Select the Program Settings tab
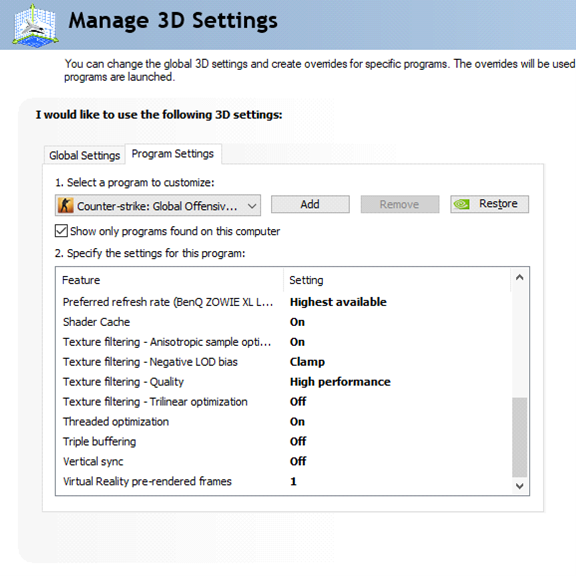 [x=173, y=154]
